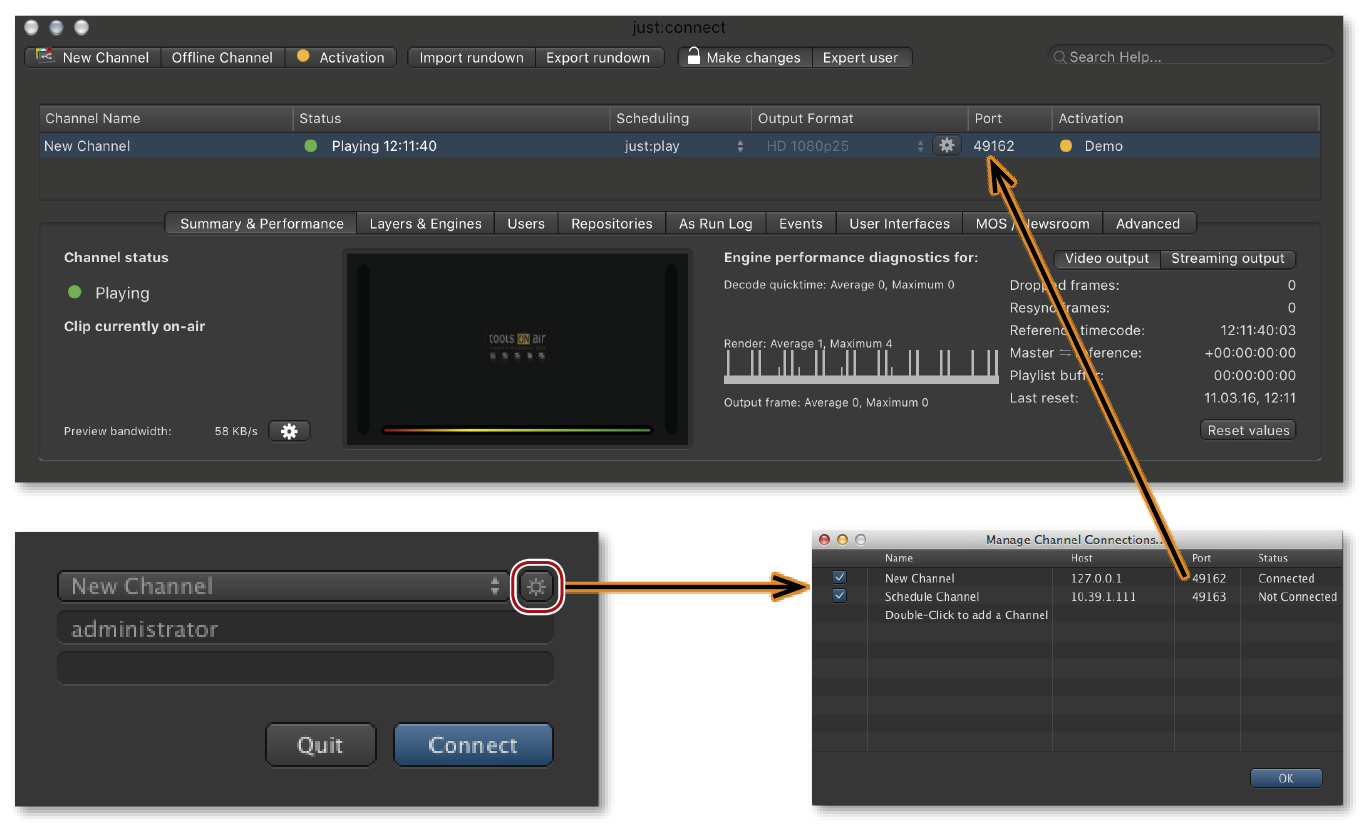Image resolution: width=1364 pixels, height=828 pixels.
Task: Uncheck the New Channel connection checkbox
Action: [x=839, y=578]
